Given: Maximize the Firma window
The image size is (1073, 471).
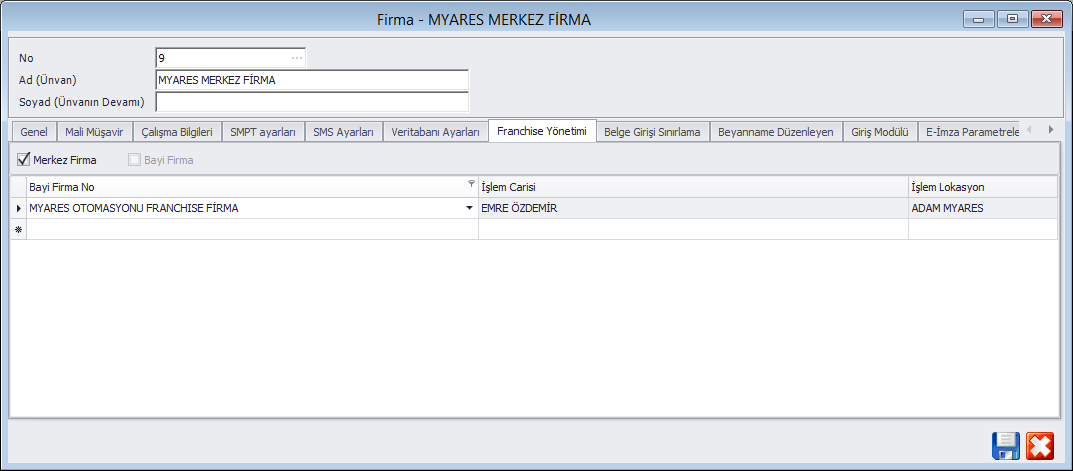Looking at the screenshot, I should [1012, 20].
